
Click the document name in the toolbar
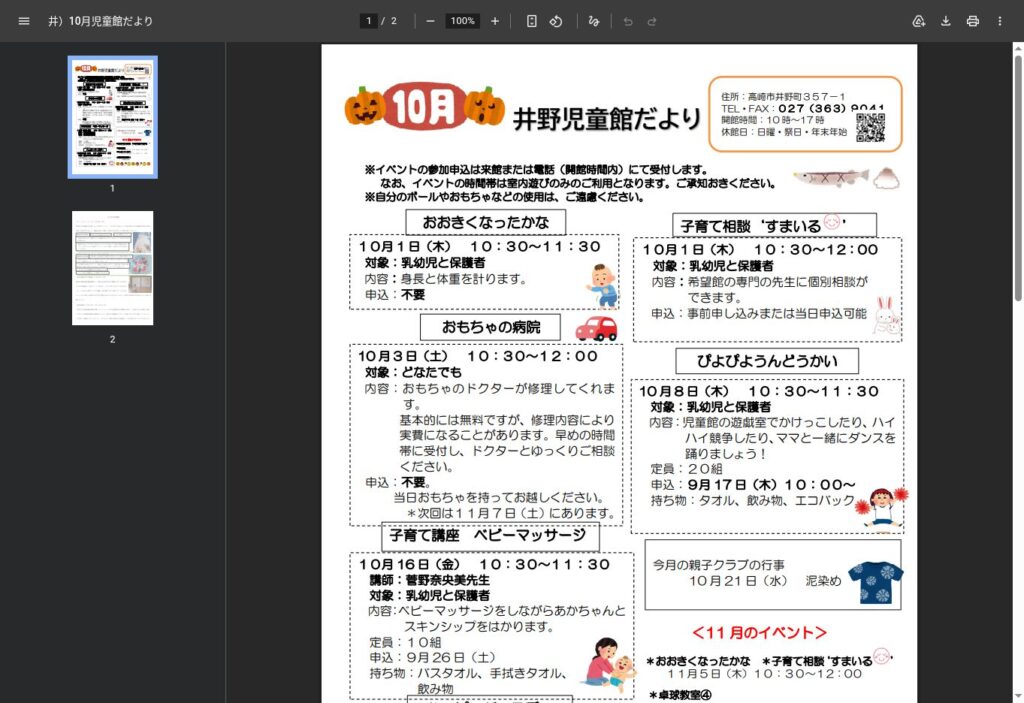point(100,21)
